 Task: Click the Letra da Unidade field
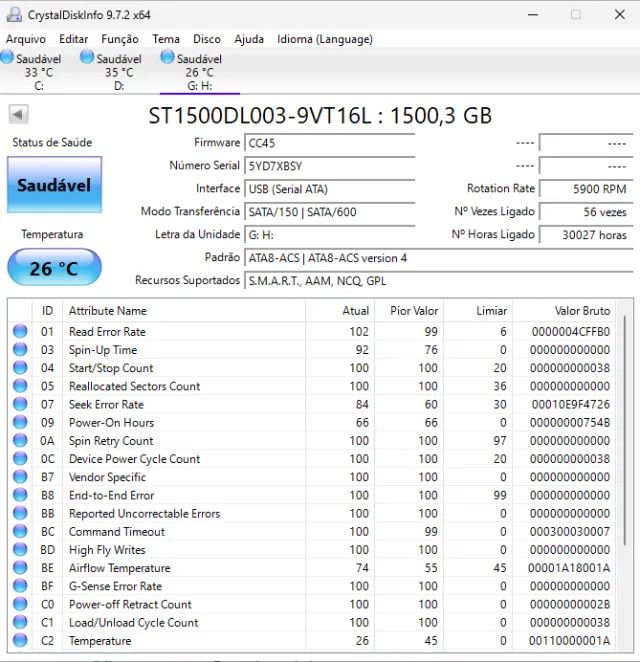330,235
